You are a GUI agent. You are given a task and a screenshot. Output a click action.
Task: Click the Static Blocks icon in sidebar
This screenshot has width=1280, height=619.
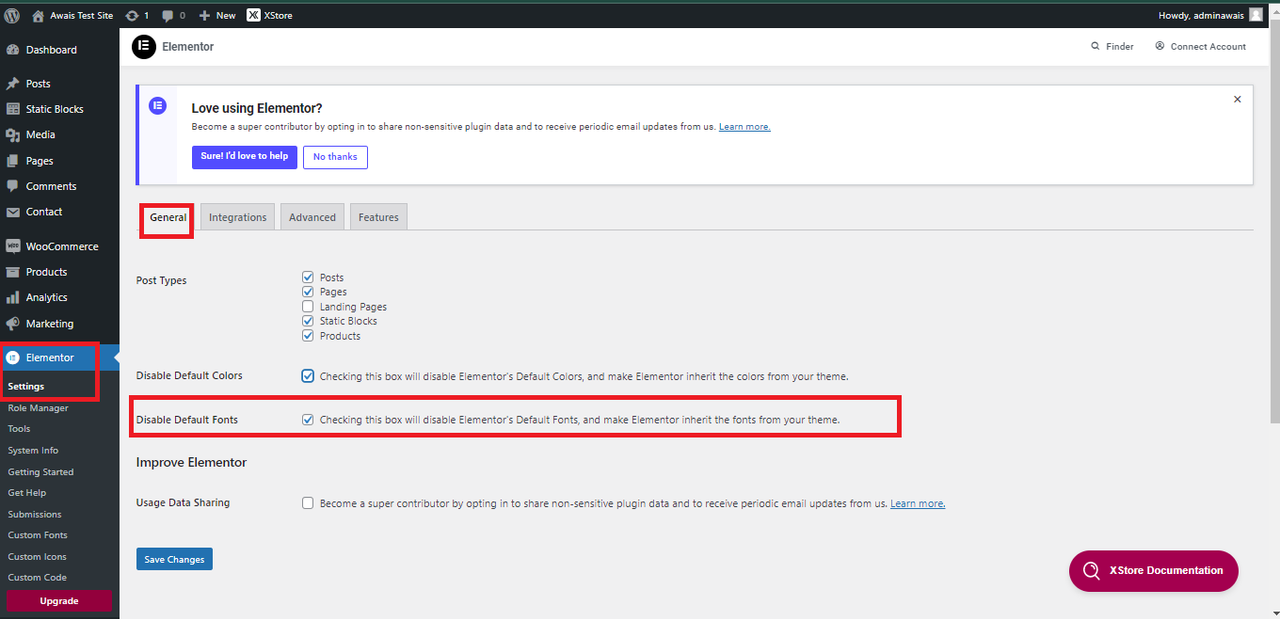pyautogui.click(x=13, y=109)
